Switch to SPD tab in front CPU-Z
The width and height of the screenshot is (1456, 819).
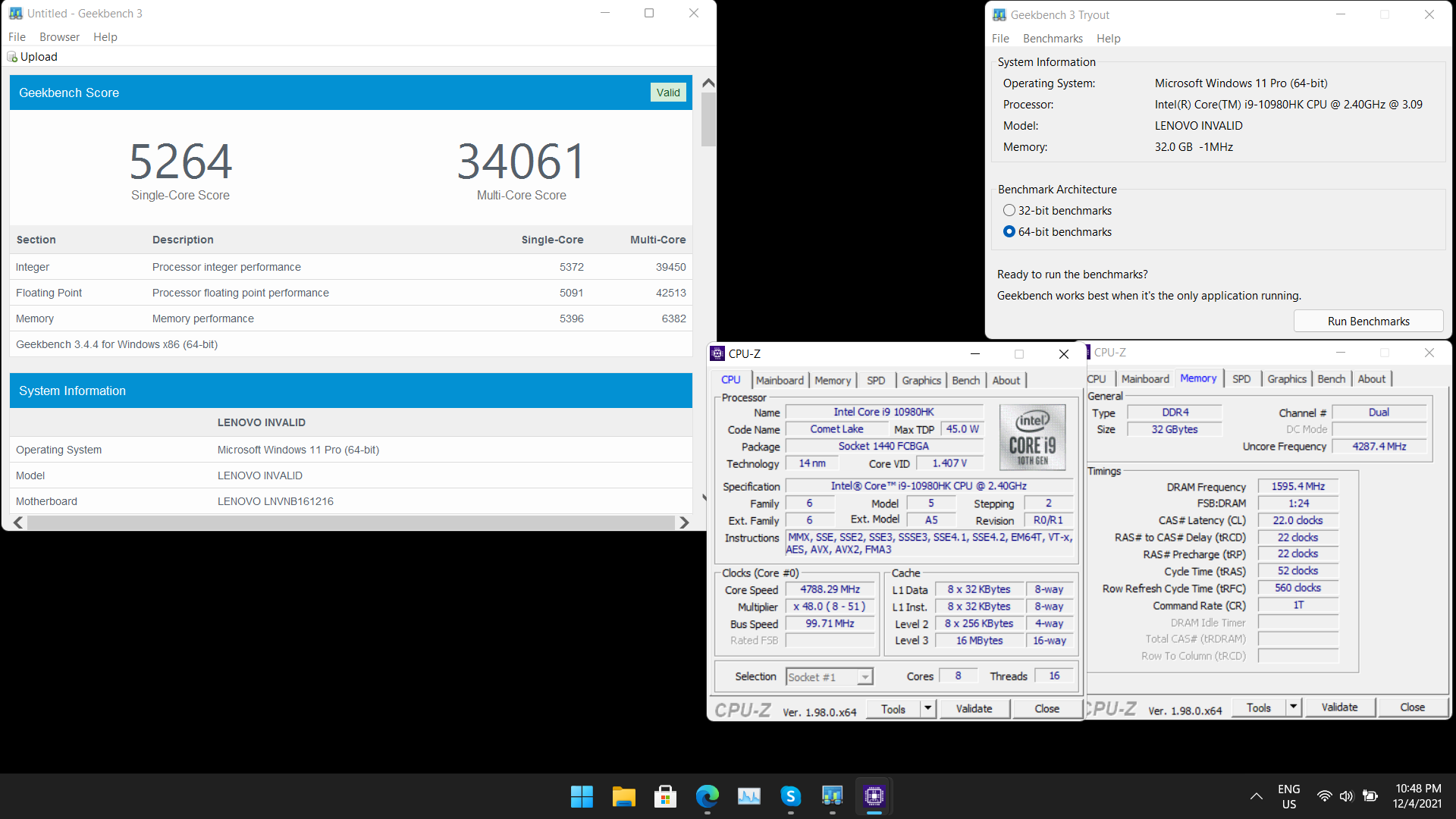click(x=876, y=381)
